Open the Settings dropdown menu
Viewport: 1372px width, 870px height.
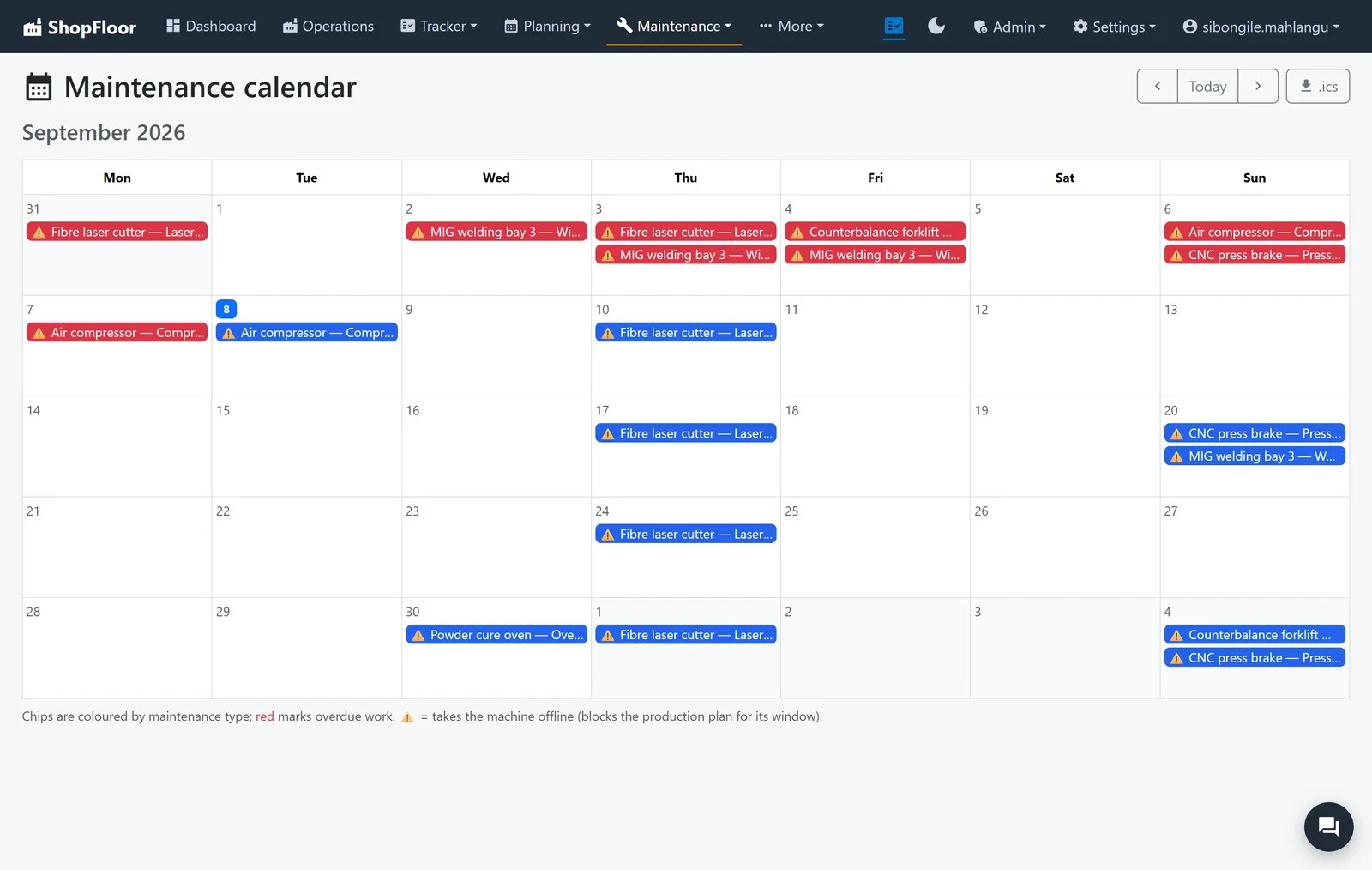coord(1115,27)
